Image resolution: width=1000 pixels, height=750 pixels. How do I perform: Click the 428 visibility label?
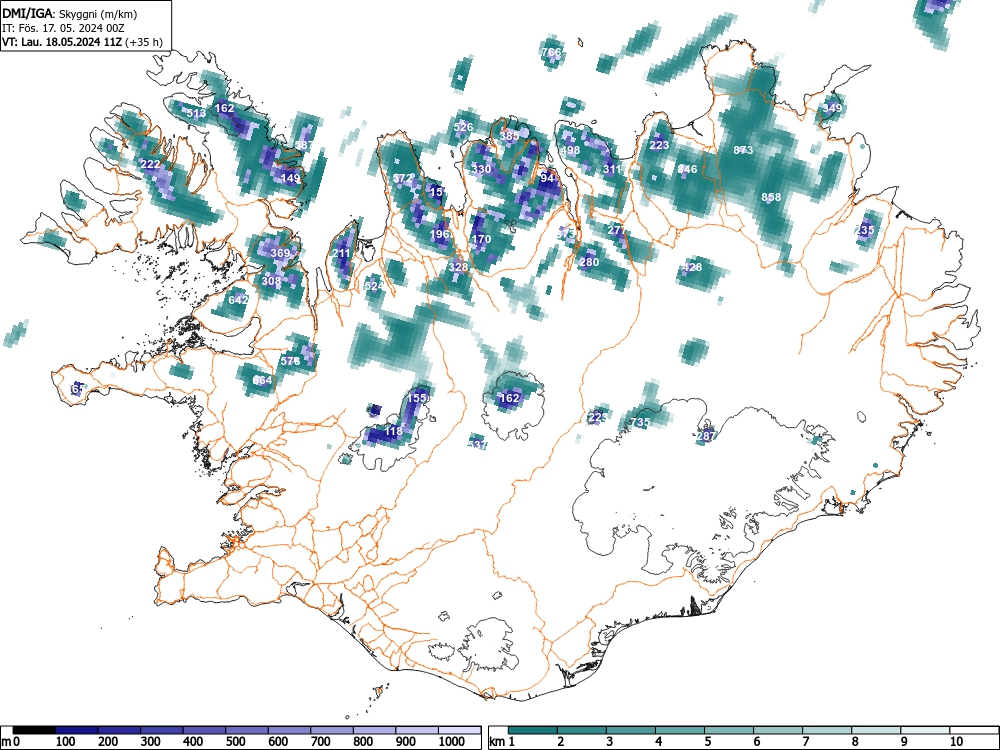point(692,267)
